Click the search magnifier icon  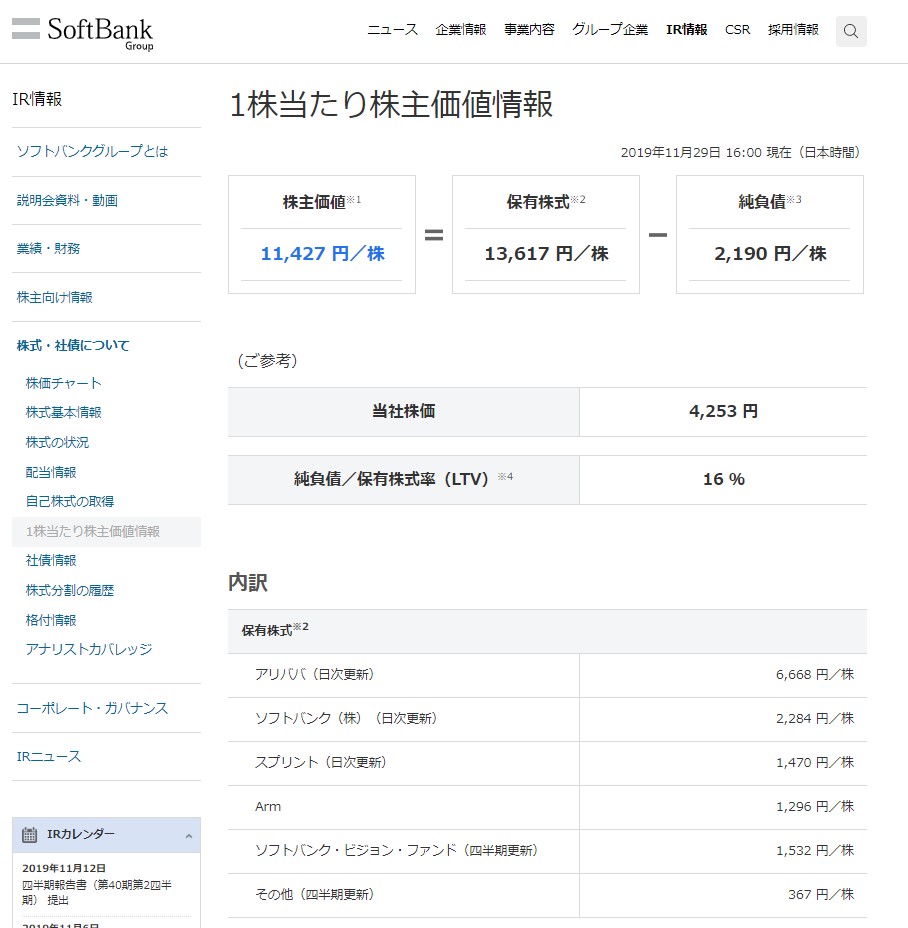851,31
